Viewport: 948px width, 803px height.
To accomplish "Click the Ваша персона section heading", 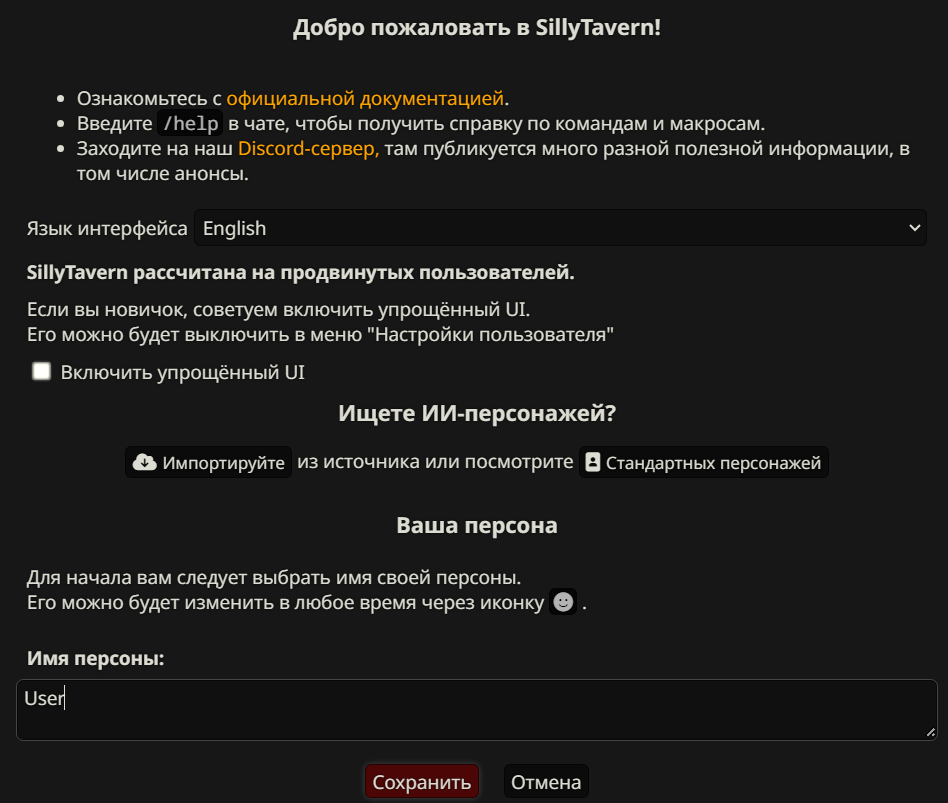I will 477,524.
